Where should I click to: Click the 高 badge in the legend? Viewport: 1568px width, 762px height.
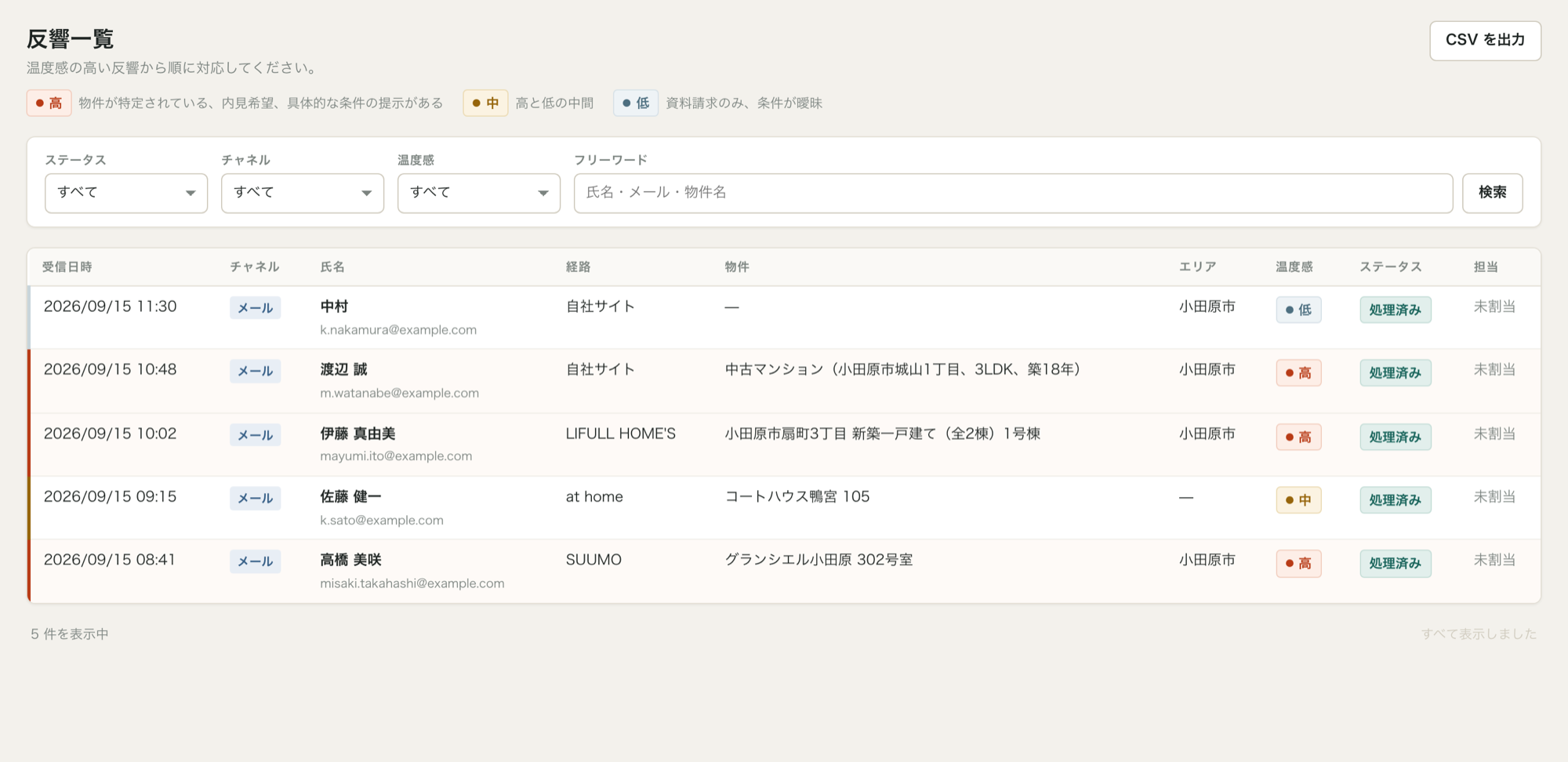point(49,103)
